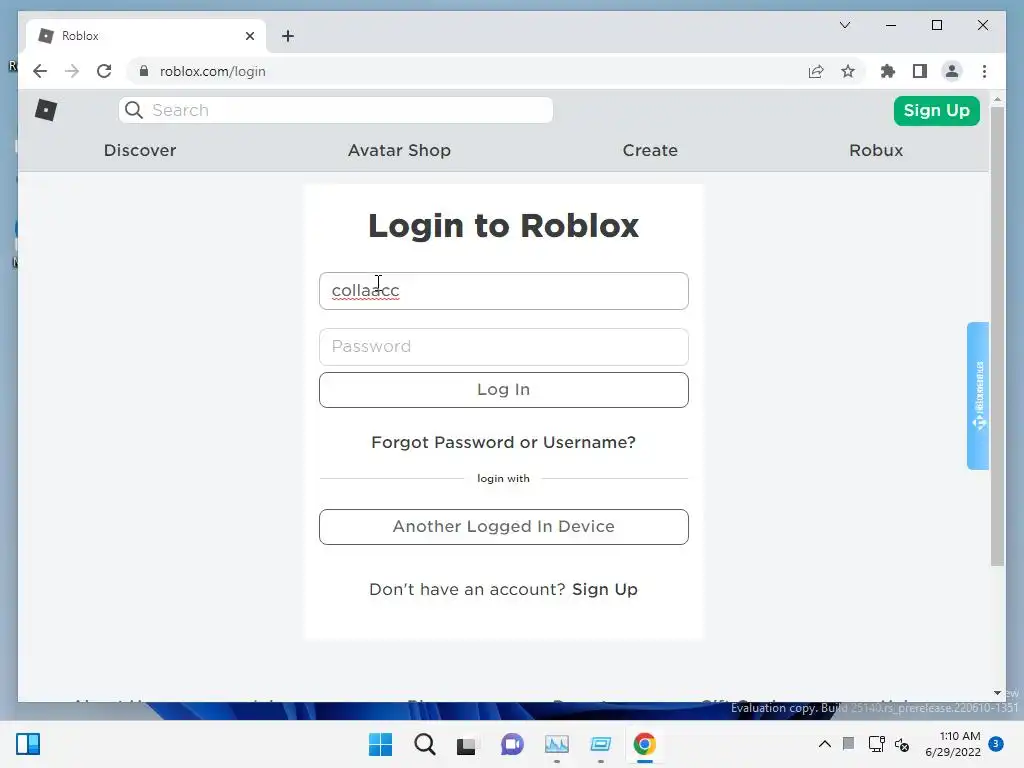Show hidden tray icons chevron
This screenshot has width=1024, height=768.
[x=825, y=744]
